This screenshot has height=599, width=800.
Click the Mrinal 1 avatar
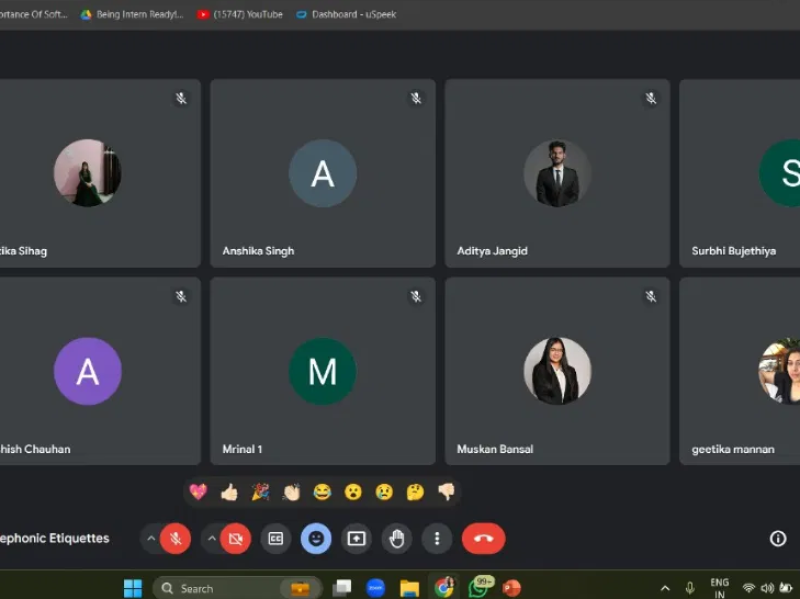[x=322, y=371]
